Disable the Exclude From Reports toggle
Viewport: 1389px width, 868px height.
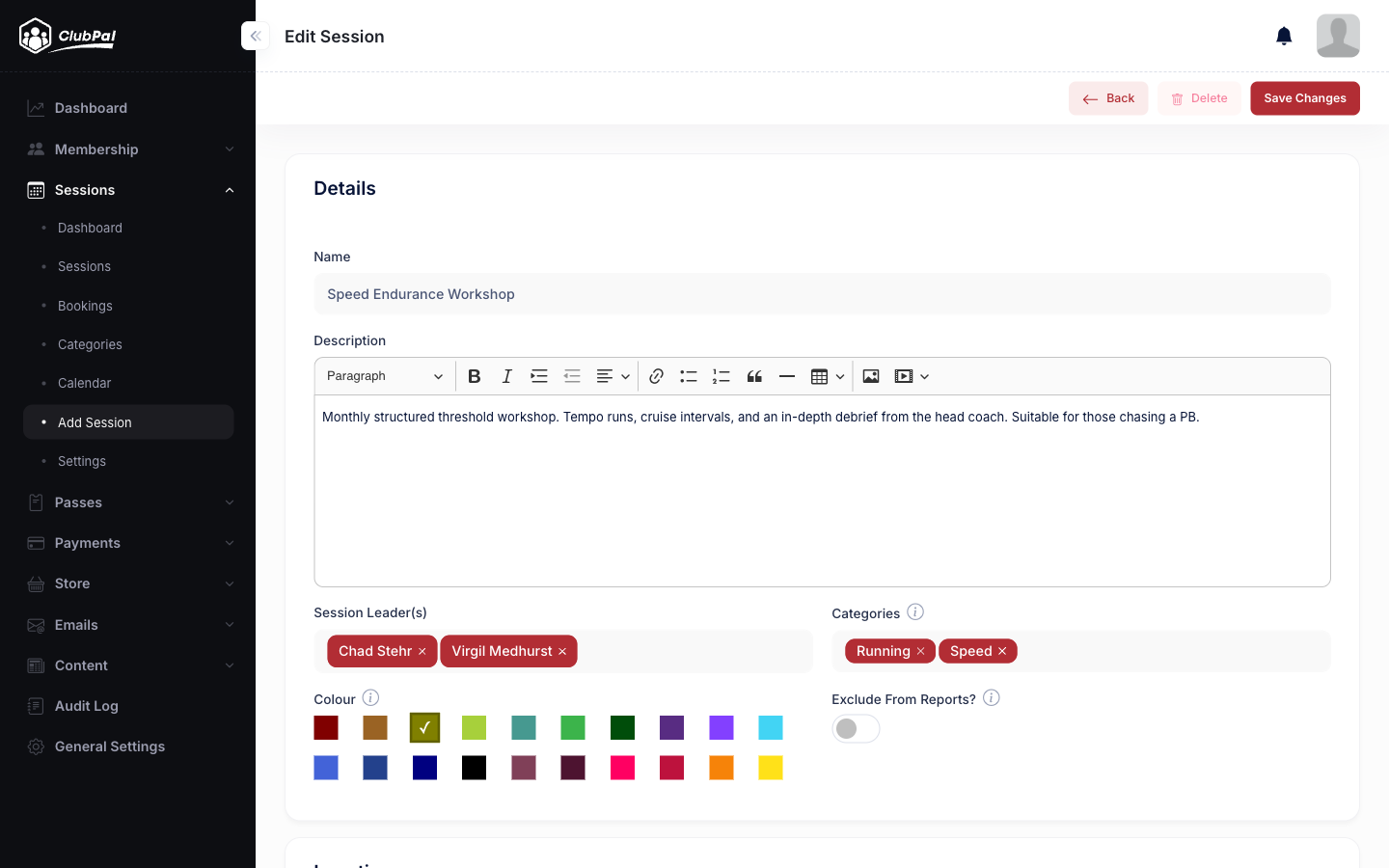[856, 728]
